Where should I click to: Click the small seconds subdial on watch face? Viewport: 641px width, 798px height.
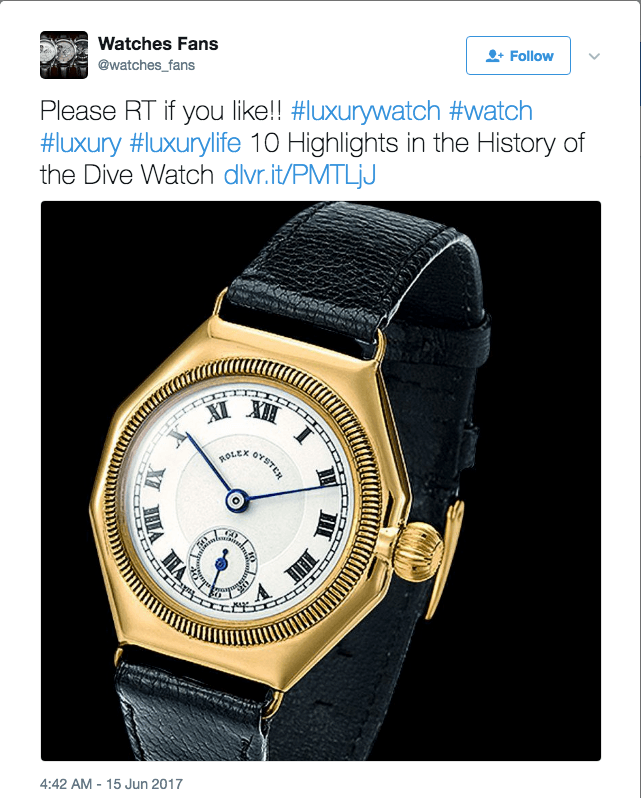222,563
